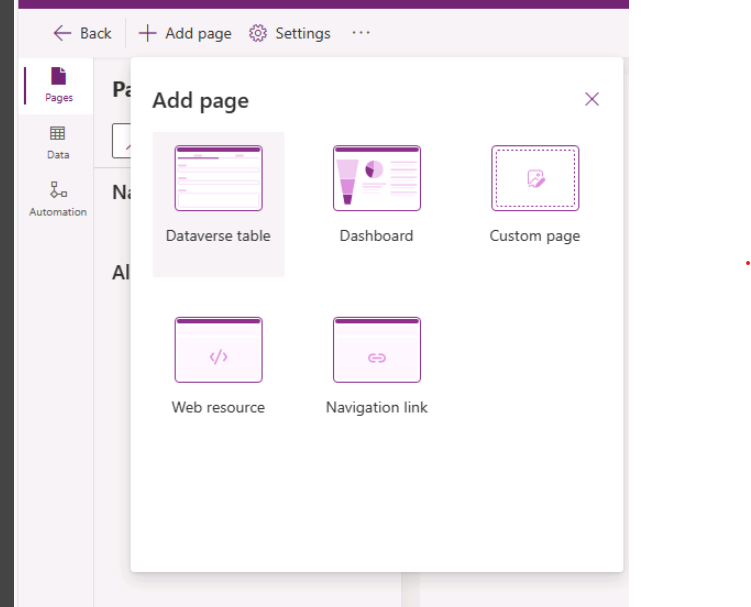Open the more options ellipsis menu

click(361, 33)
